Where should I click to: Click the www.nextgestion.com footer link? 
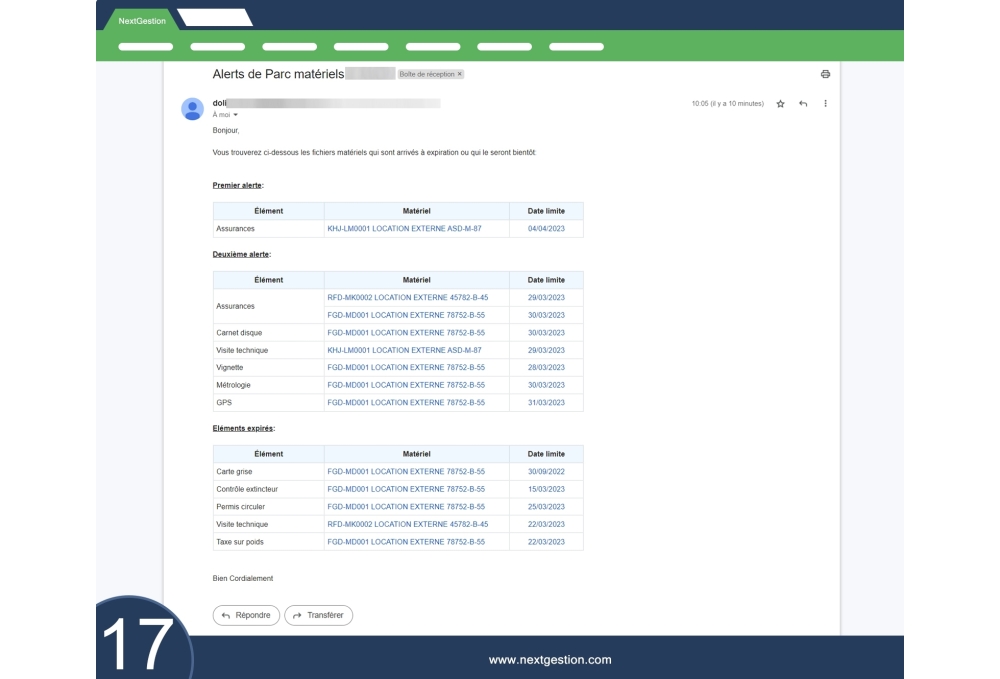549,660
